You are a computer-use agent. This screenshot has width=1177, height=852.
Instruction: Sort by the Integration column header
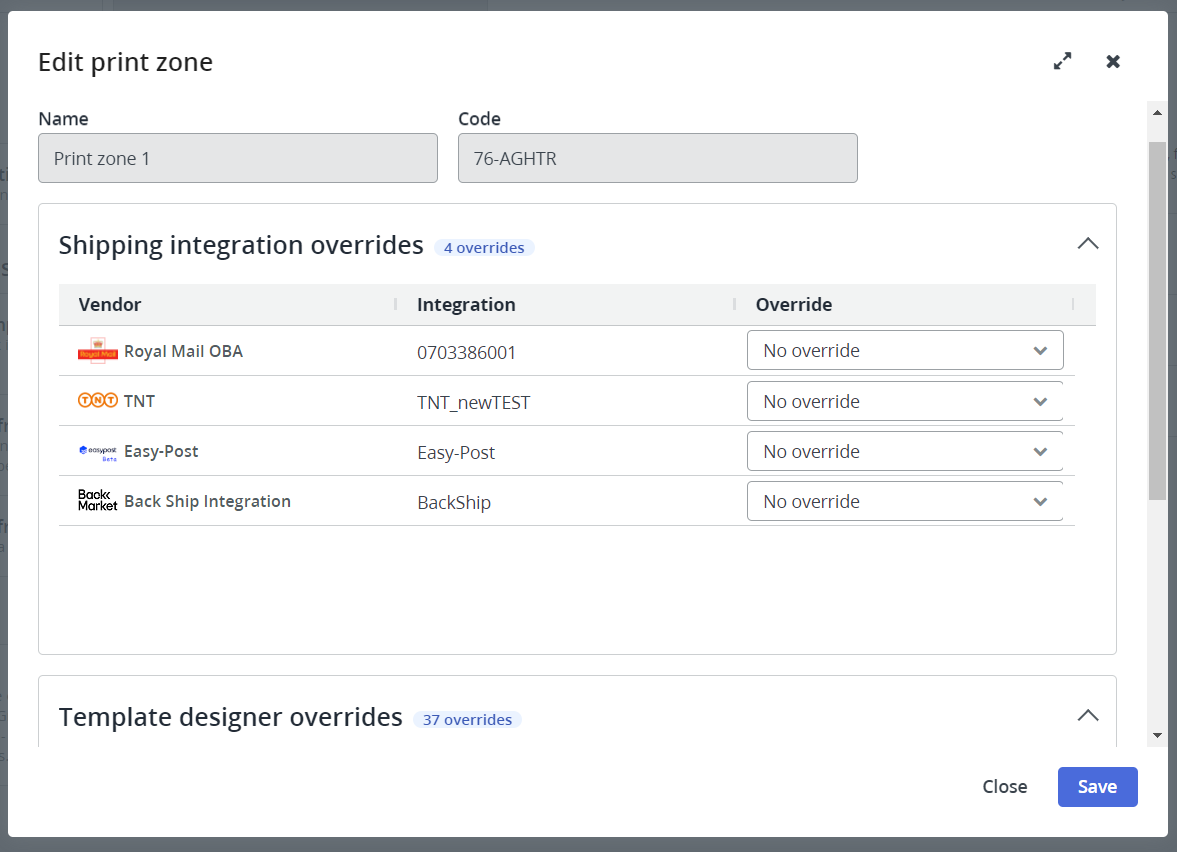click(x=466, y=305)
